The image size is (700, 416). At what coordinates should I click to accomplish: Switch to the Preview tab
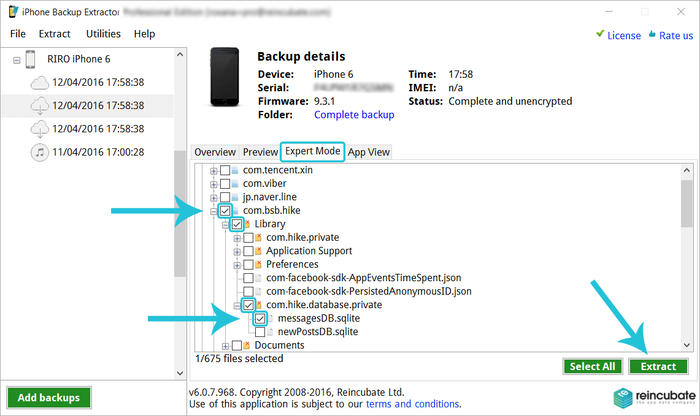(x=260, y=152)
